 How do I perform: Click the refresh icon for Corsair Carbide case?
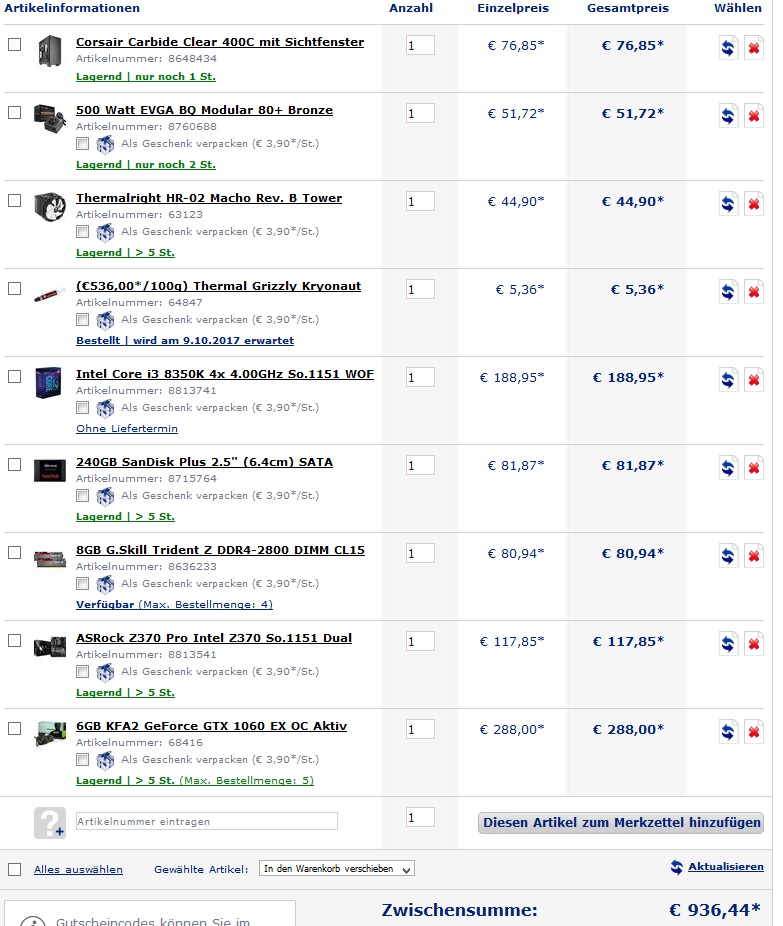click(729, 48)
